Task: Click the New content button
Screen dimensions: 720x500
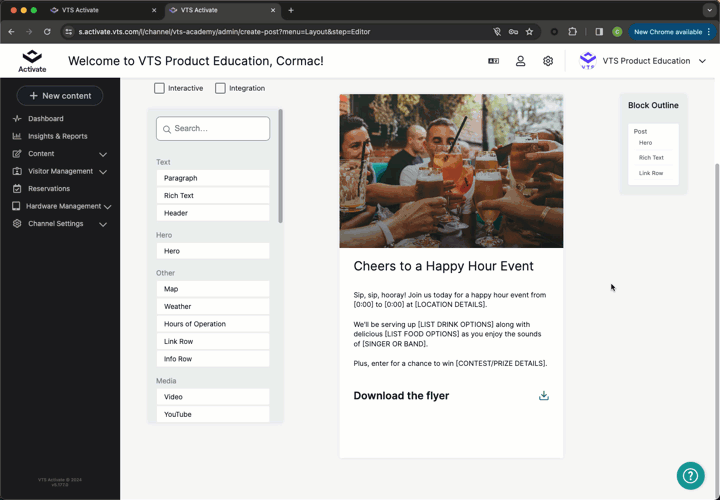Action: point(60,96)
